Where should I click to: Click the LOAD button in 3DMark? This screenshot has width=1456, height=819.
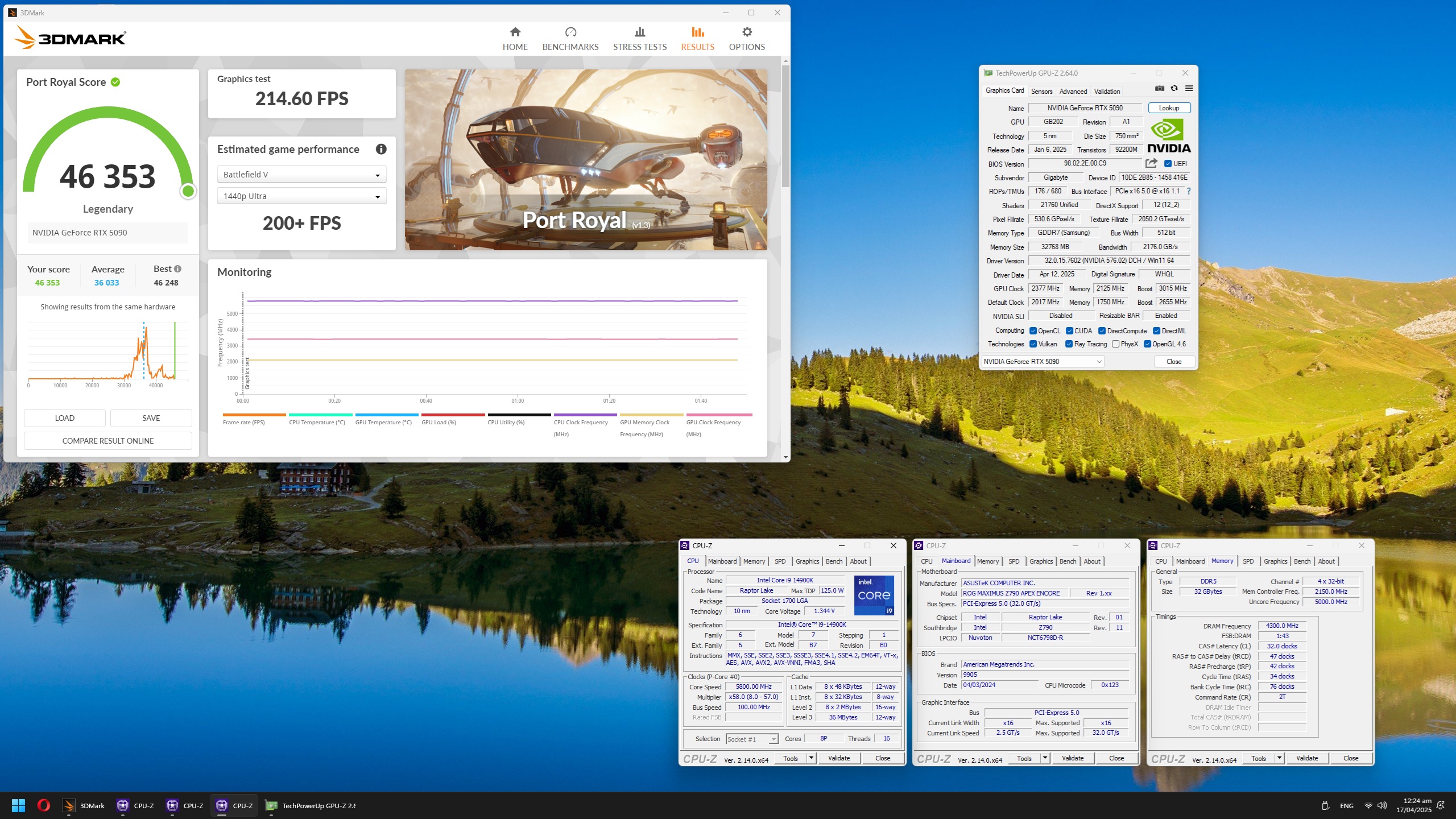point(64,418)
